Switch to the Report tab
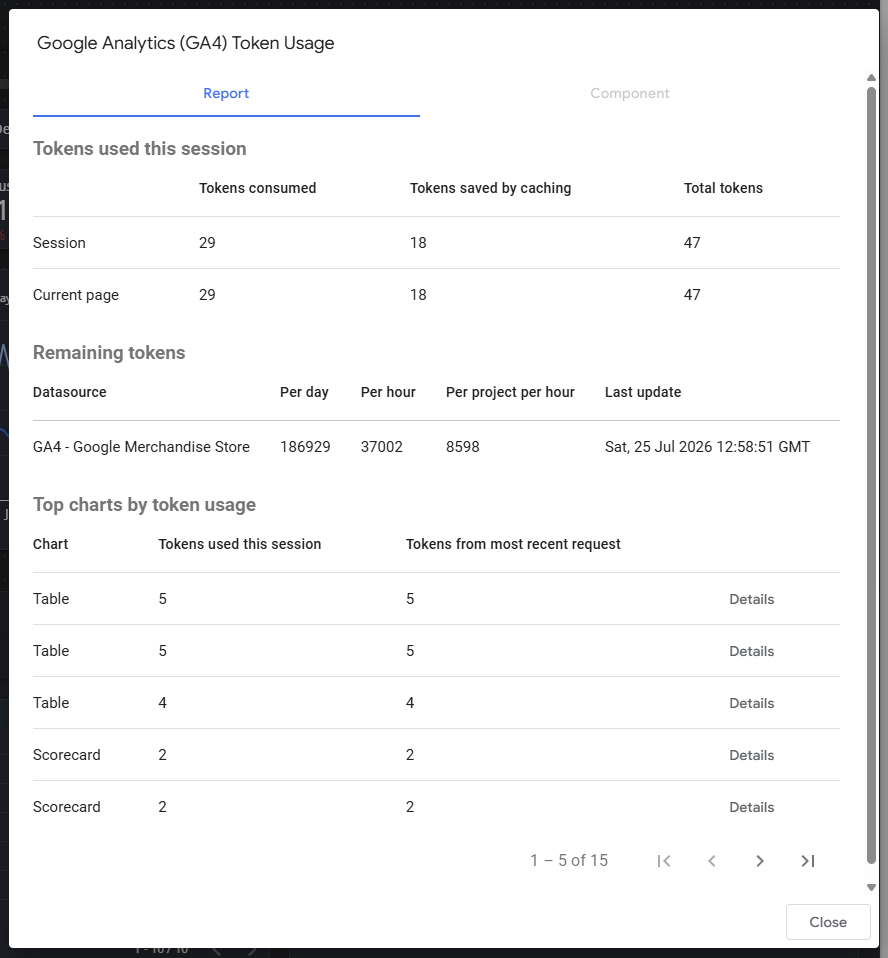This screenshot has height=958, width=888. [x=226, y=93]
